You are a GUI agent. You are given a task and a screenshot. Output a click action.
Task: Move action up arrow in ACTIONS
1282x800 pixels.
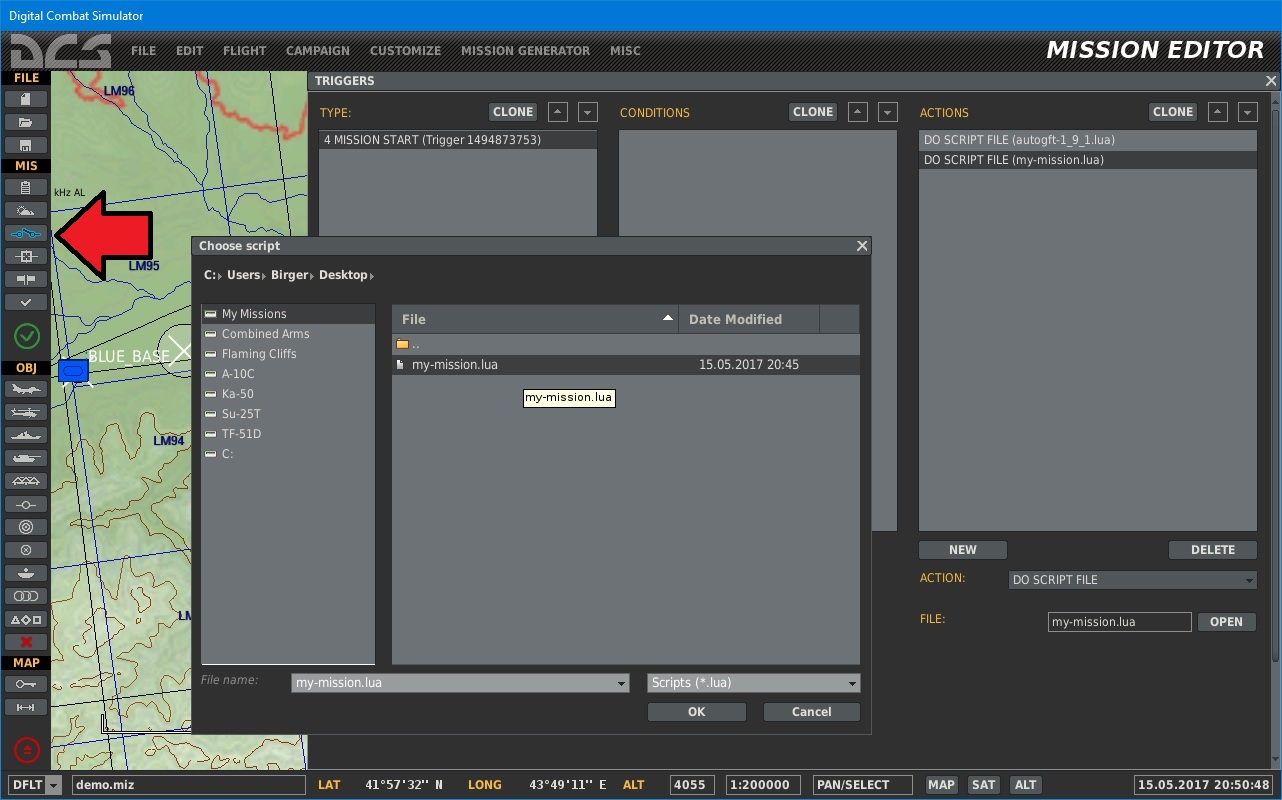tap(1218, 112)
